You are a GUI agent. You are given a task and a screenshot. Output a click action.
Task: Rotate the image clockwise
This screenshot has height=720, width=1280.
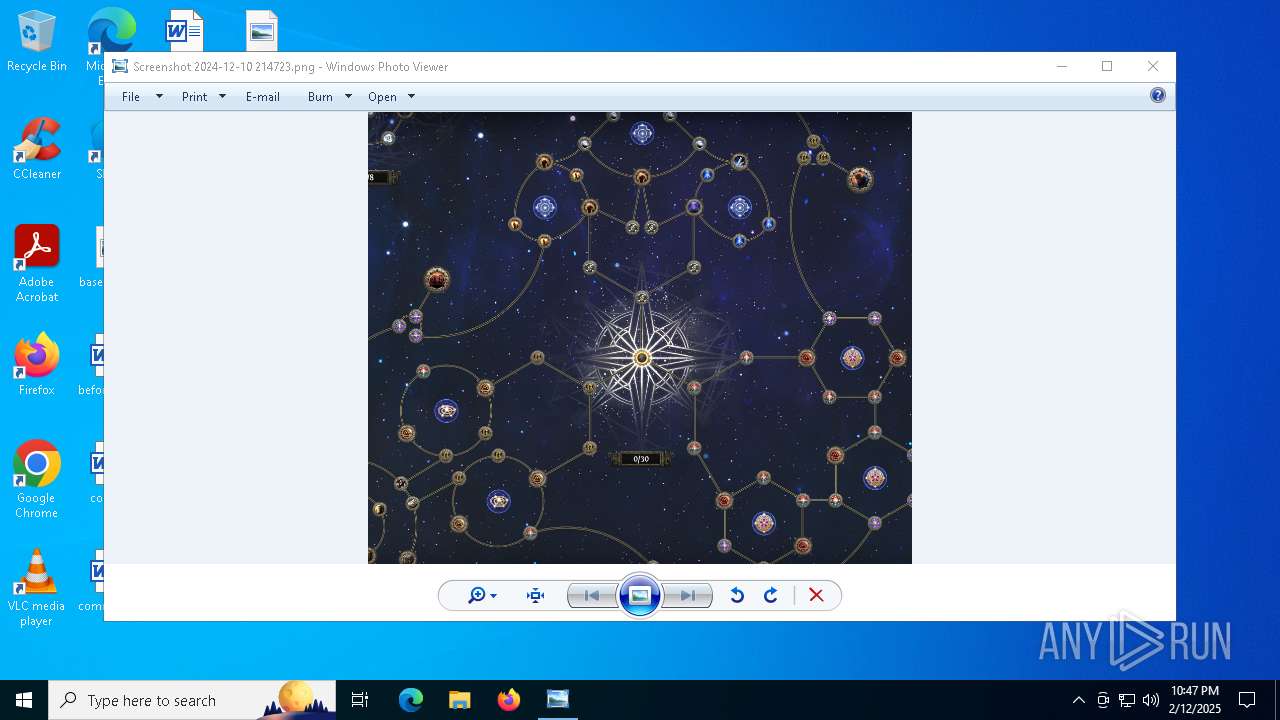click(x=771, y=596)
